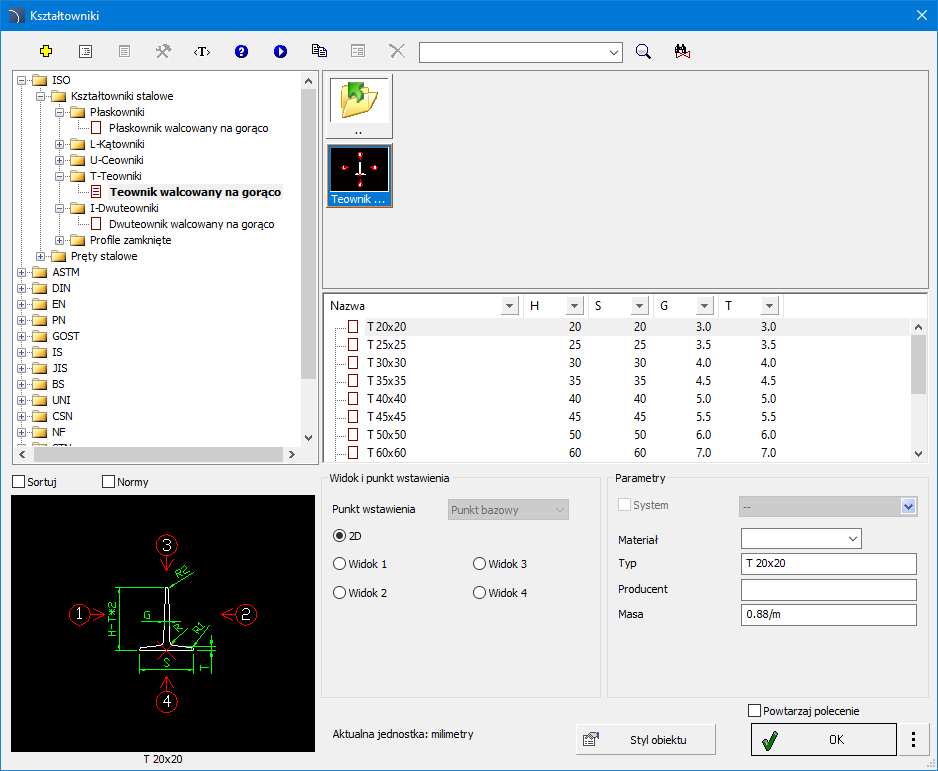Click the hammer and wrench tools icon
The width and height of the screenshot is (938, 771).
(x=163, y=51)
